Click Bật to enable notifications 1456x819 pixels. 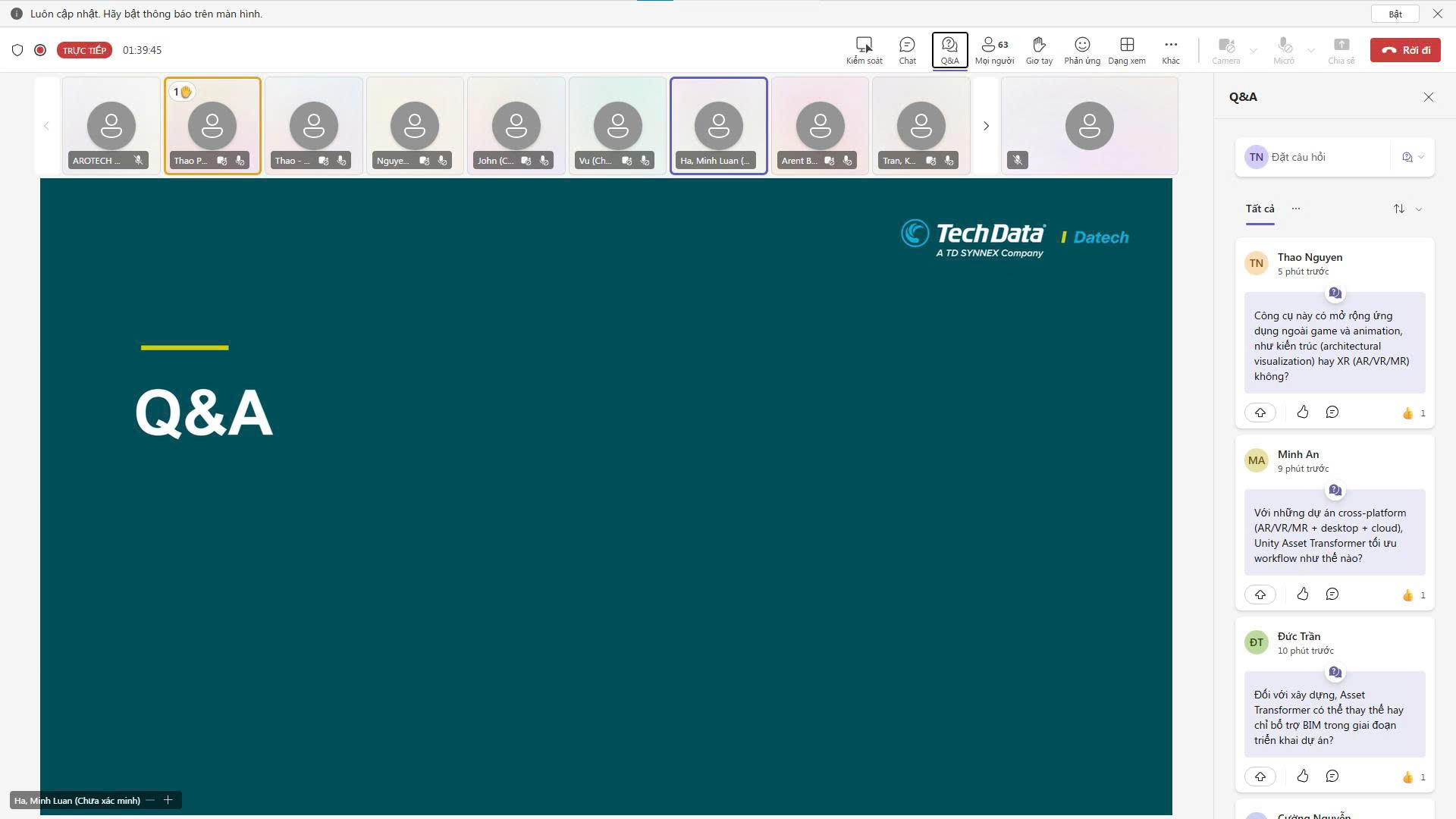click(x=1395, y=14)
